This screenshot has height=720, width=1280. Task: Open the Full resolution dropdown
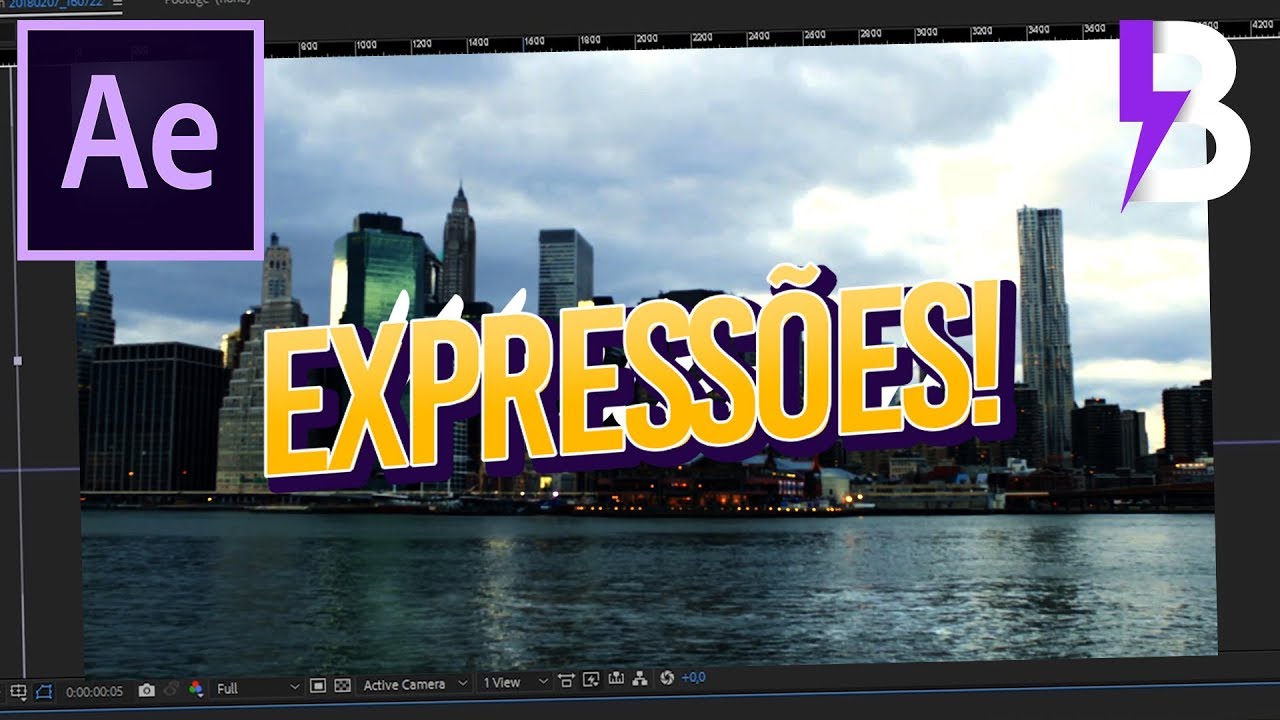256,687
